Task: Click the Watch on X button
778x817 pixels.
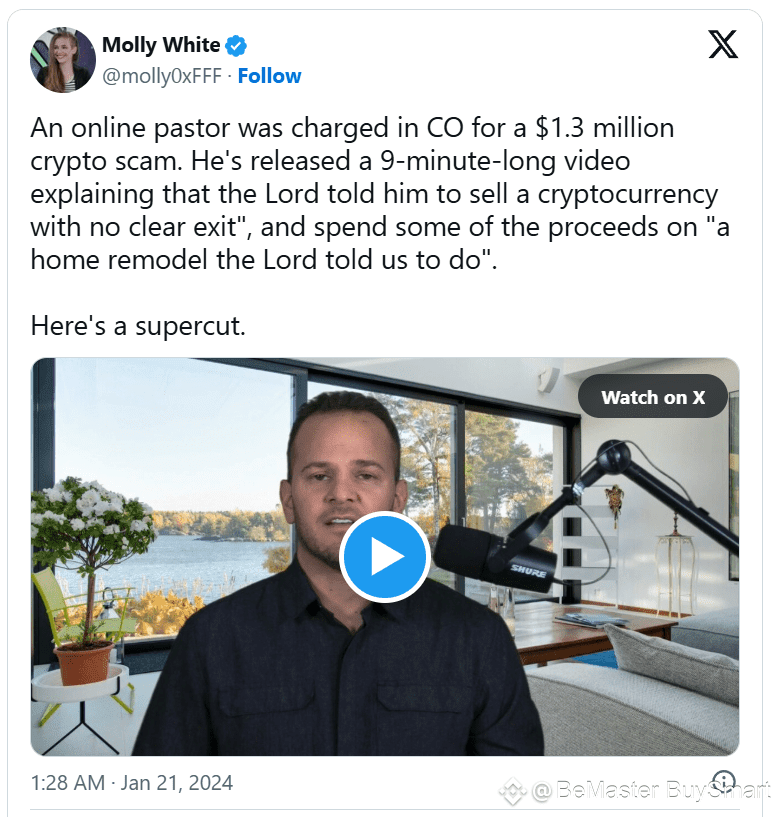Action: tap(652, 397)
